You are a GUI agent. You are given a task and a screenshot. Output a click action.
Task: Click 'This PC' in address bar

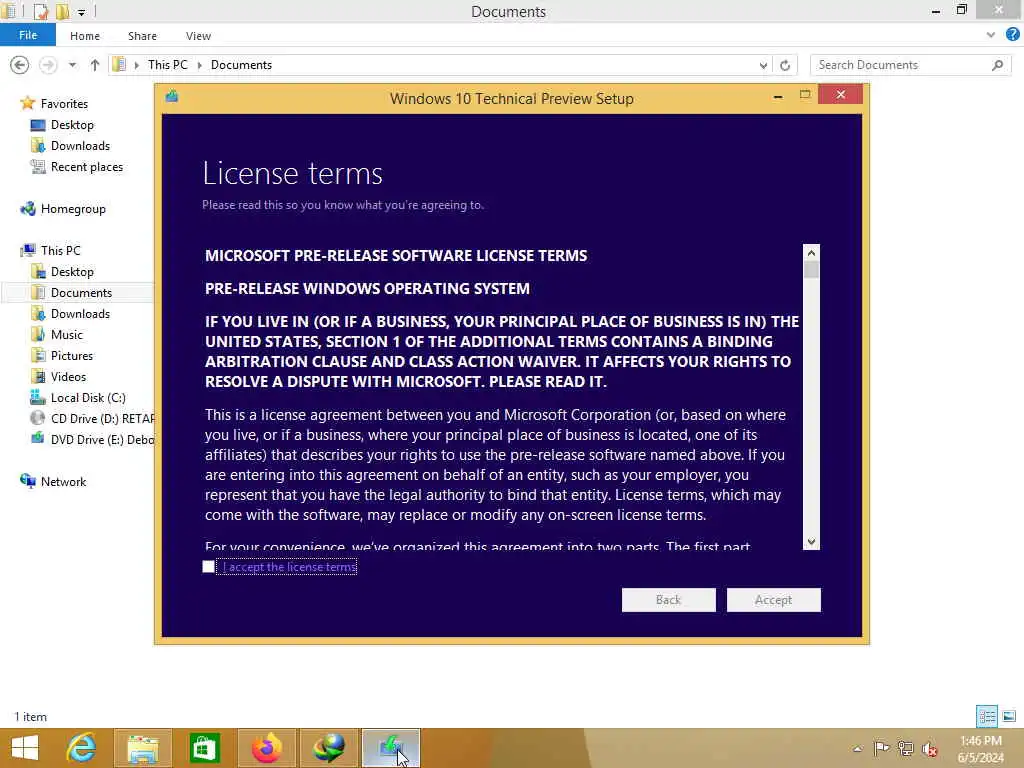point(167,65)
